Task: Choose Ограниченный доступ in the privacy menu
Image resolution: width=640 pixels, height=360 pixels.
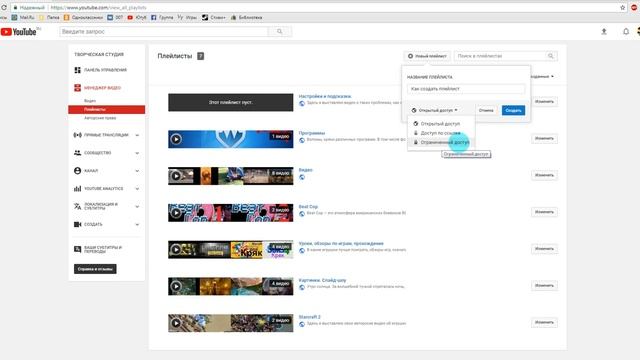Action: click(441, 142)
